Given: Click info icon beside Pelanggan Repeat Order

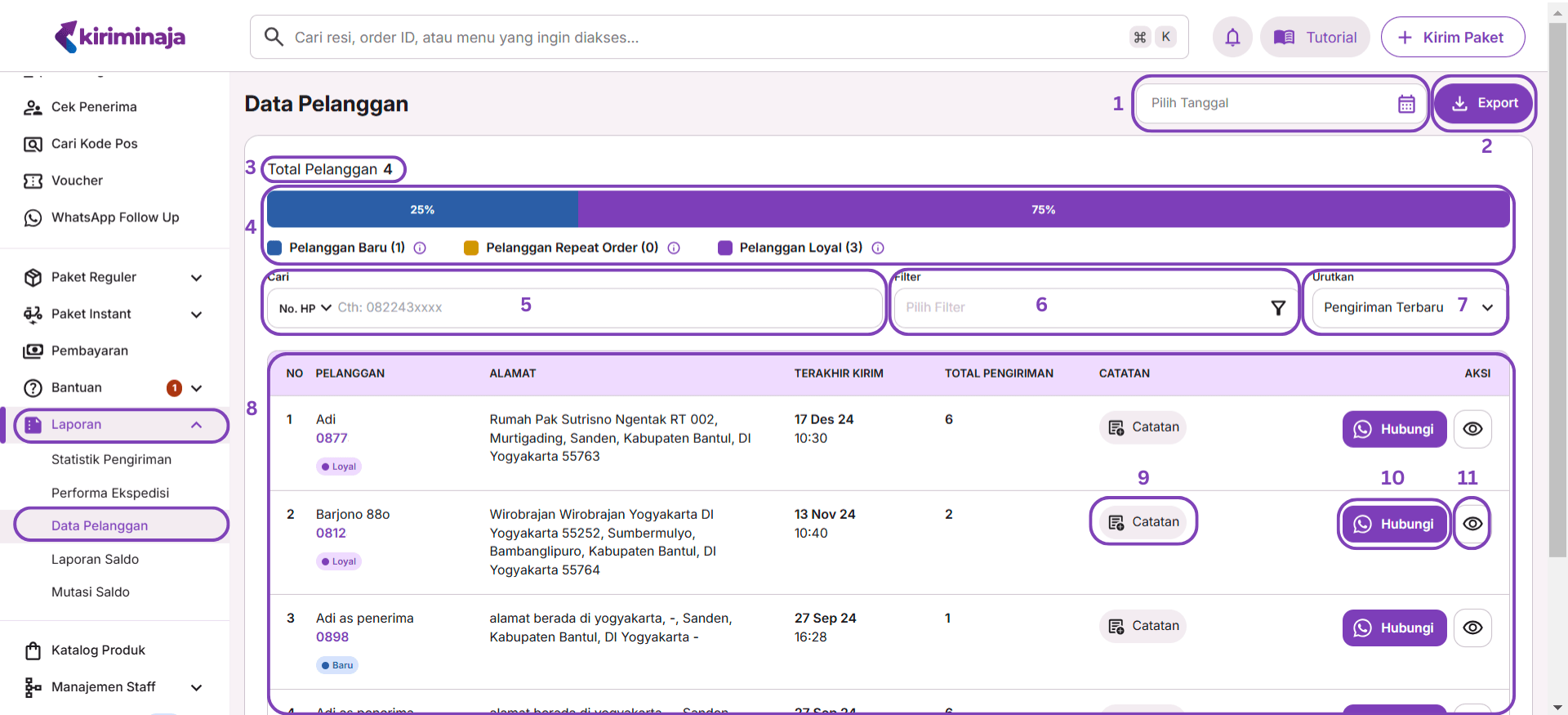Looking at the screenshot, I should tap(674, 248).
